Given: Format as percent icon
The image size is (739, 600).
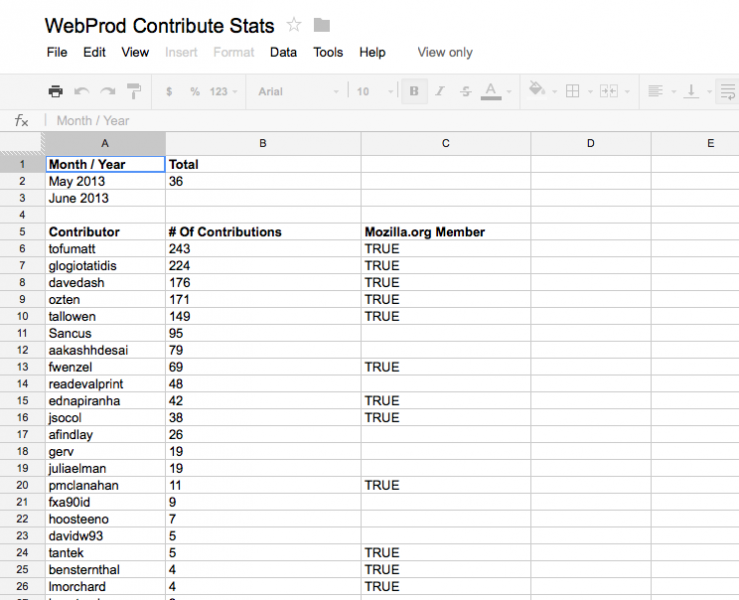Looking at the screenshot, I should pos(195,91).
